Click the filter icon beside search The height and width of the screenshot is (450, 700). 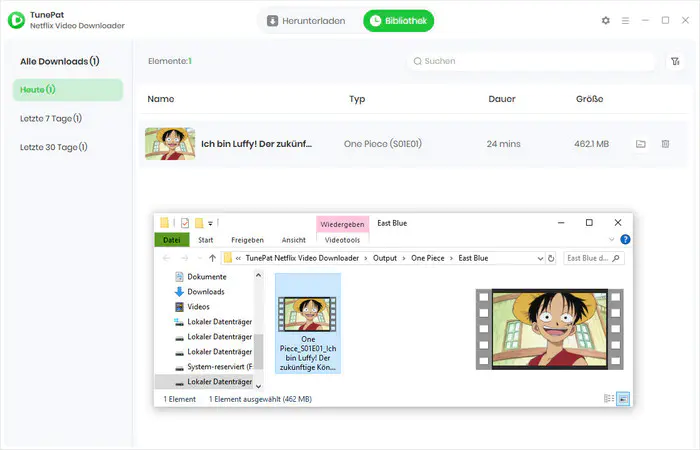(x=675, y=61)
